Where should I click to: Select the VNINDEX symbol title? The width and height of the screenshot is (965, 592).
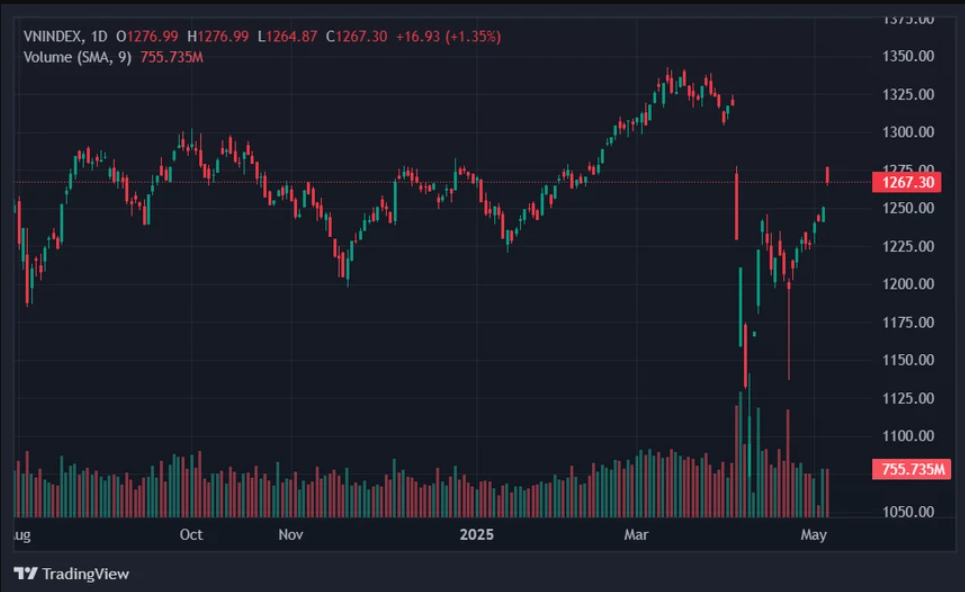pos(52,36)
